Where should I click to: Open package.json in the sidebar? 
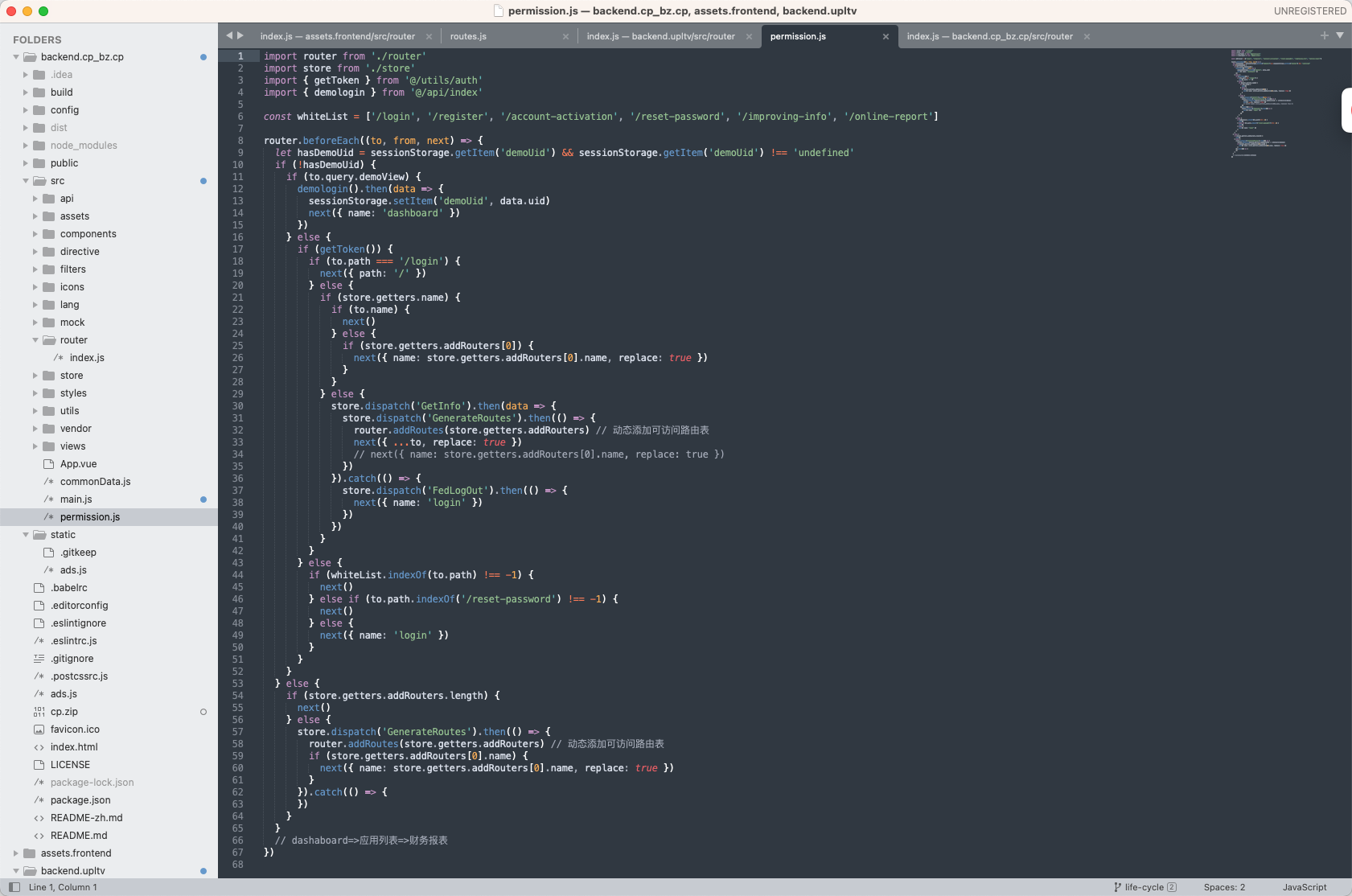point(80,800)
